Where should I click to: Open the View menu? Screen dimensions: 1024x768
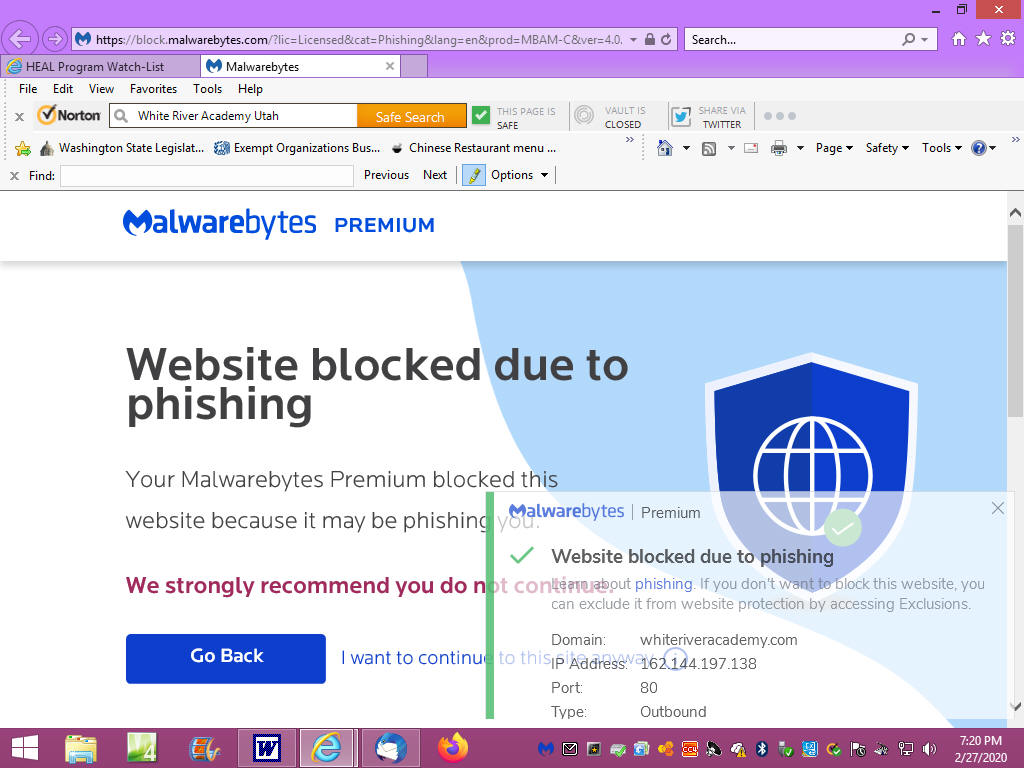[101, 89]
